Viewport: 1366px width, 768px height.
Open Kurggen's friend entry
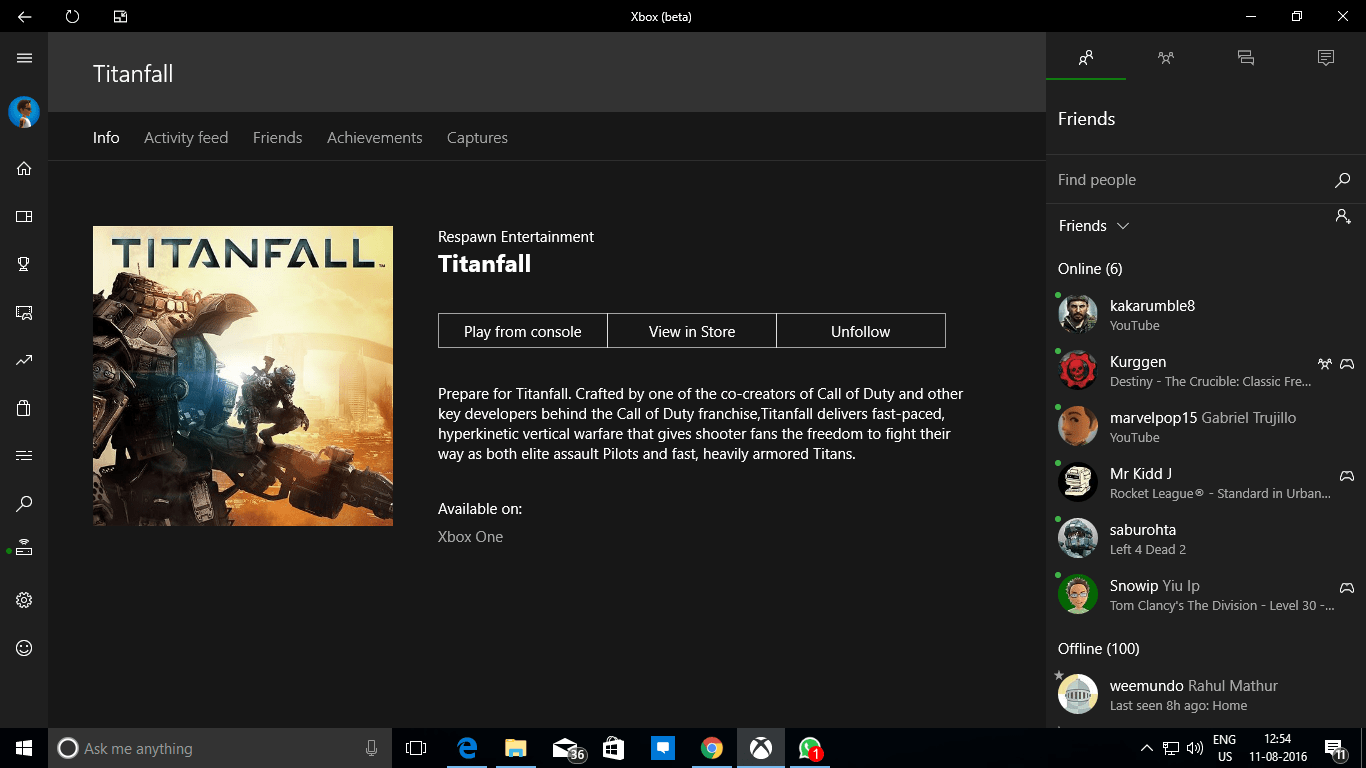pyautogui.click(x=1206, y=370)
